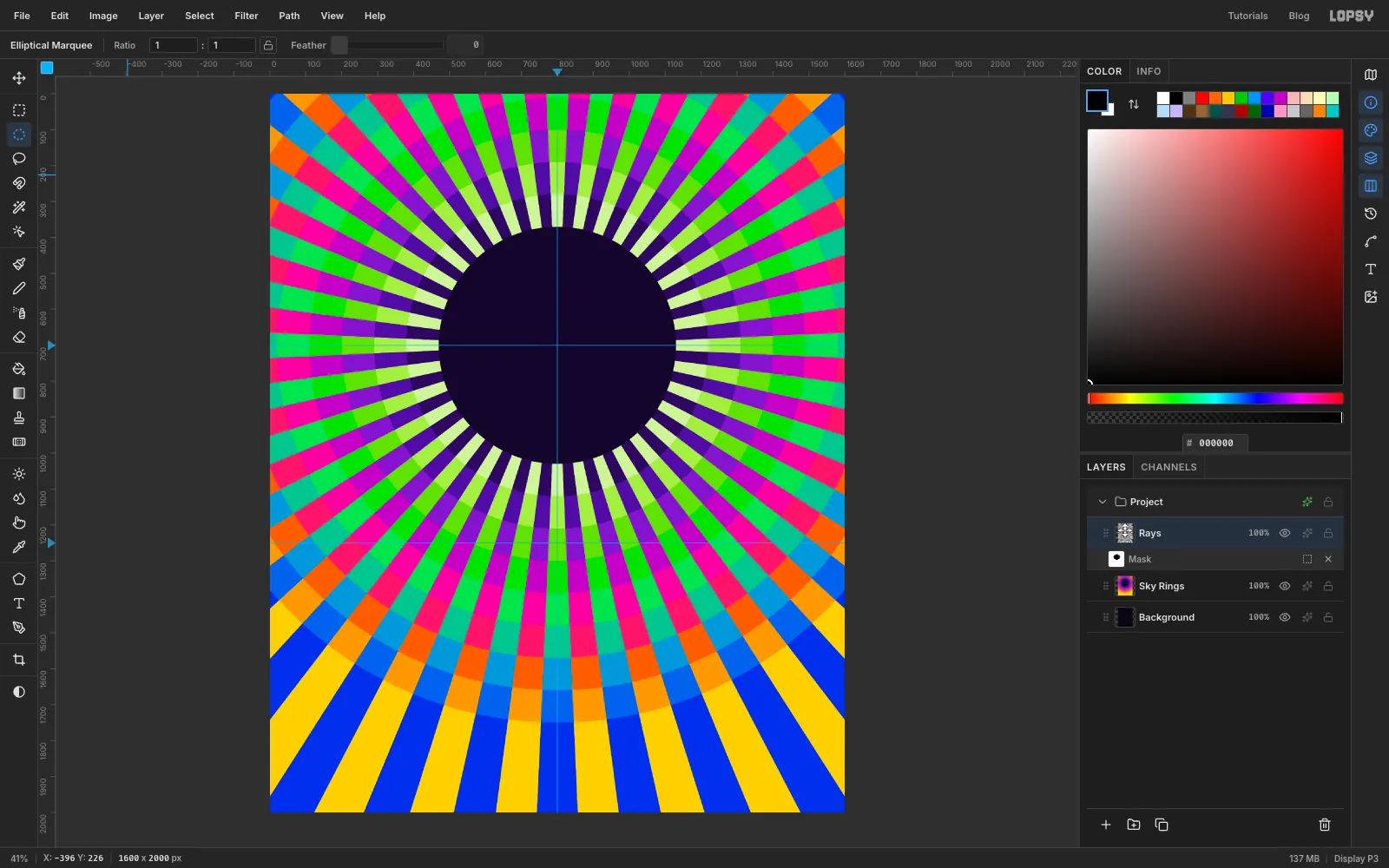Select the Pencil tool
The height and width of the screenshot is (868, 1389).
(19, 288)
